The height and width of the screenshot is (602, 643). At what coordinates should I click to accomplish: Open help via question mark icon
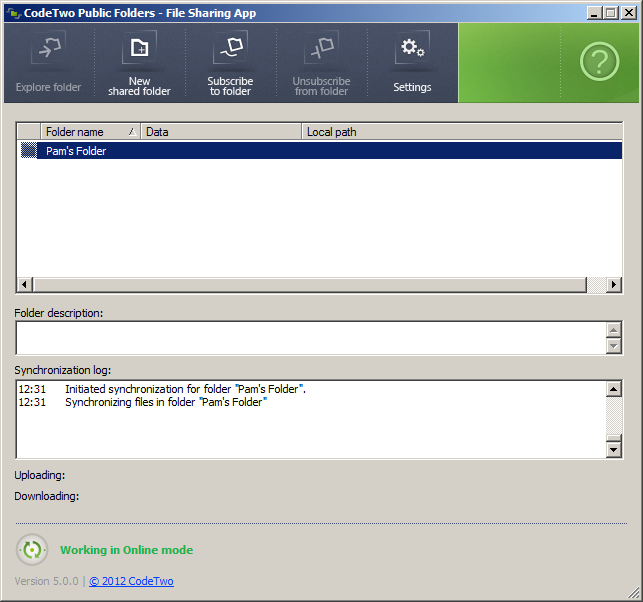tap(599, 62)
